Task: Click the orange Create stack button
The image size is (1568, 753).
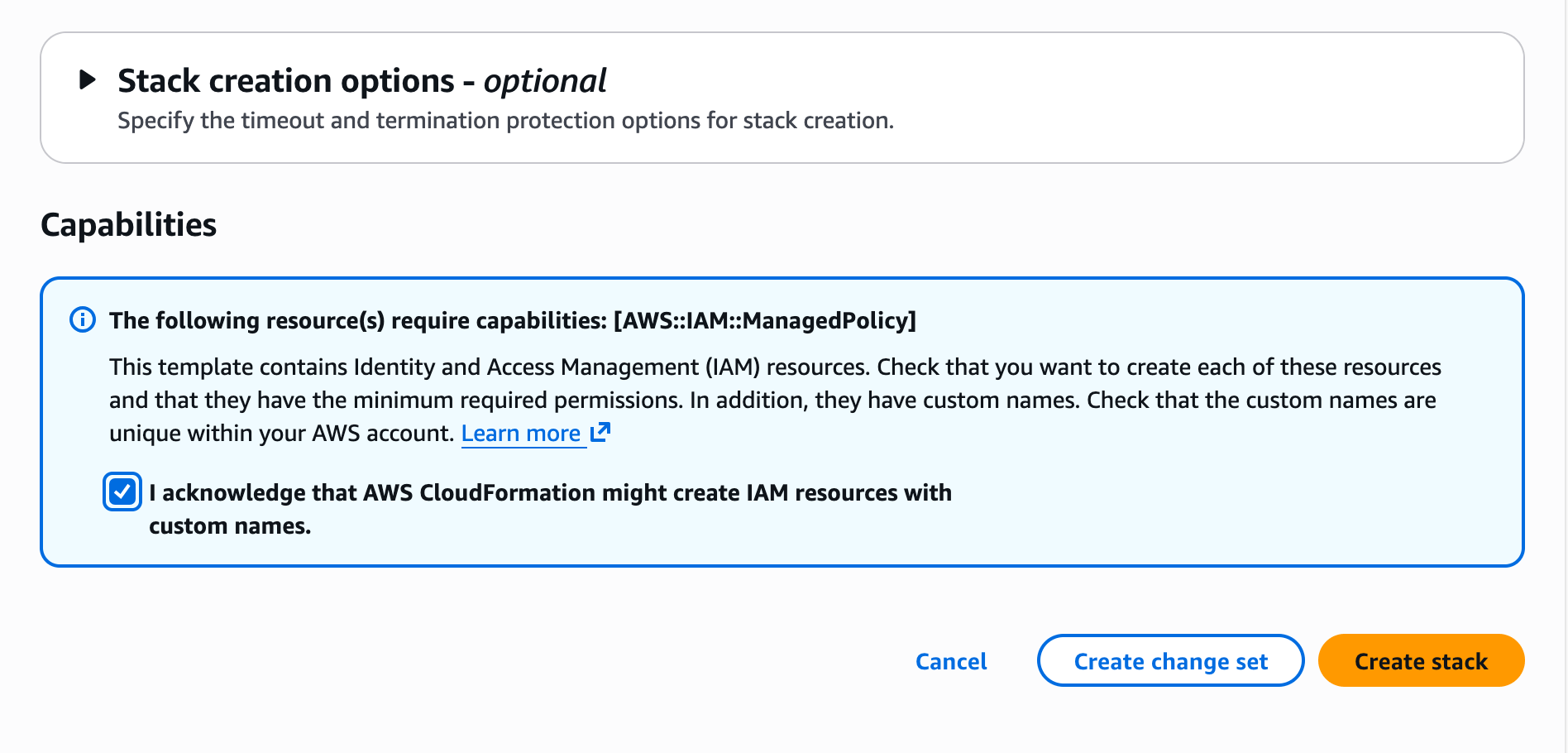Action: pyautogui.click(x=1421, y=660)
